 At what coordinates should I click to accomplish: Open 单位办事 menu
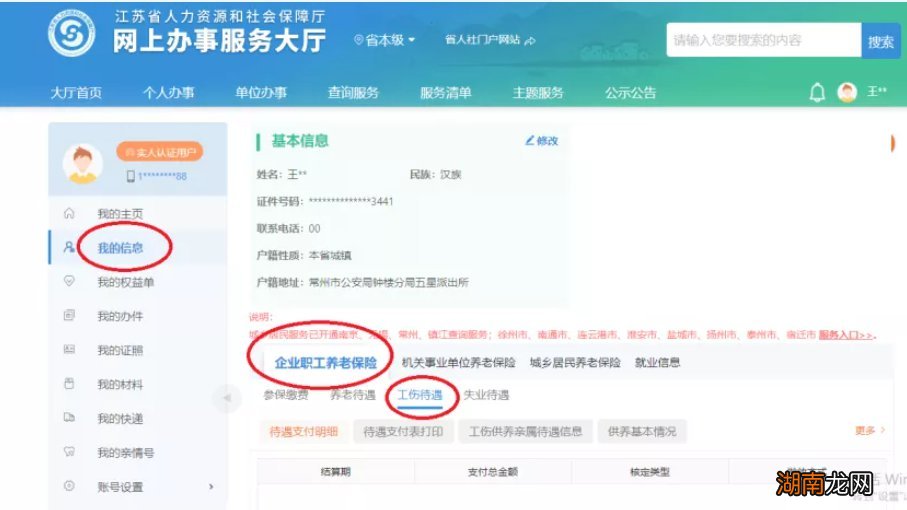(261, 93)
